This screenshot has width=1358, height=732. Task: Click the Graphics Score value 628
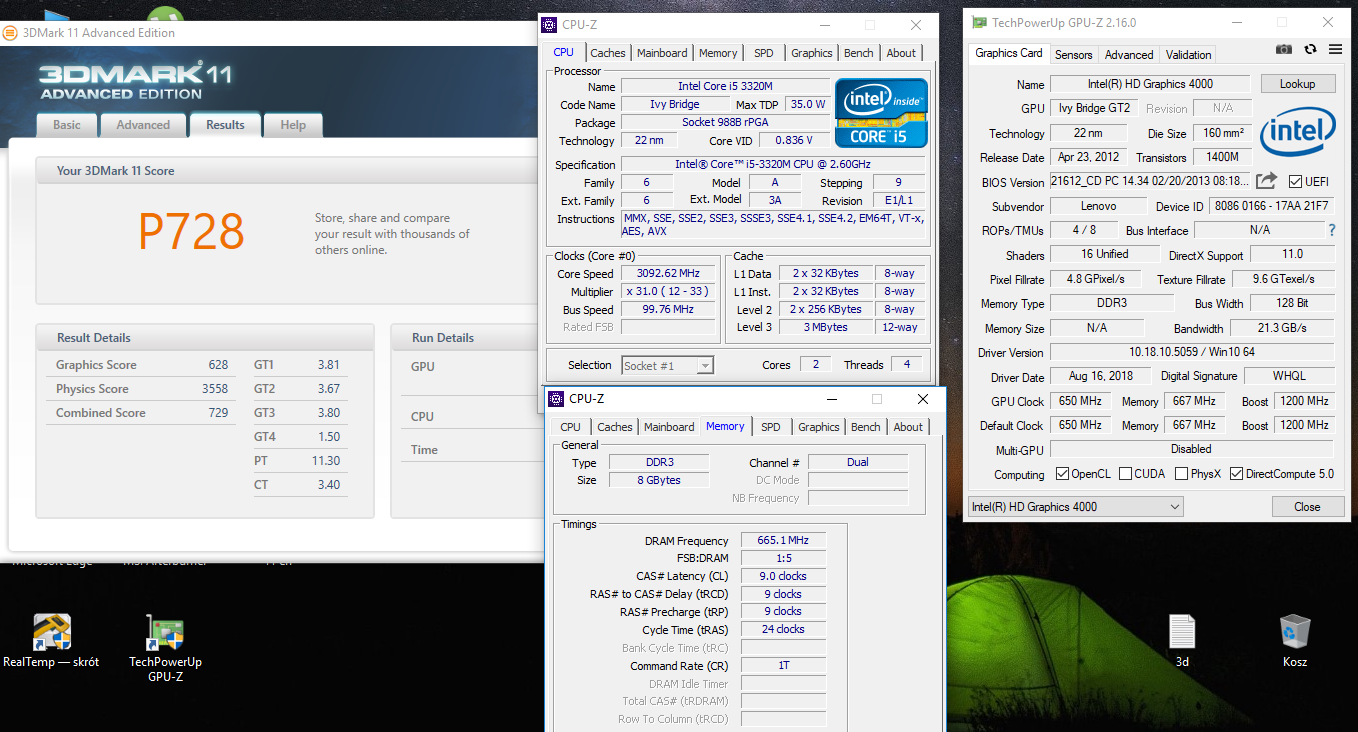(x=218, y=365)
